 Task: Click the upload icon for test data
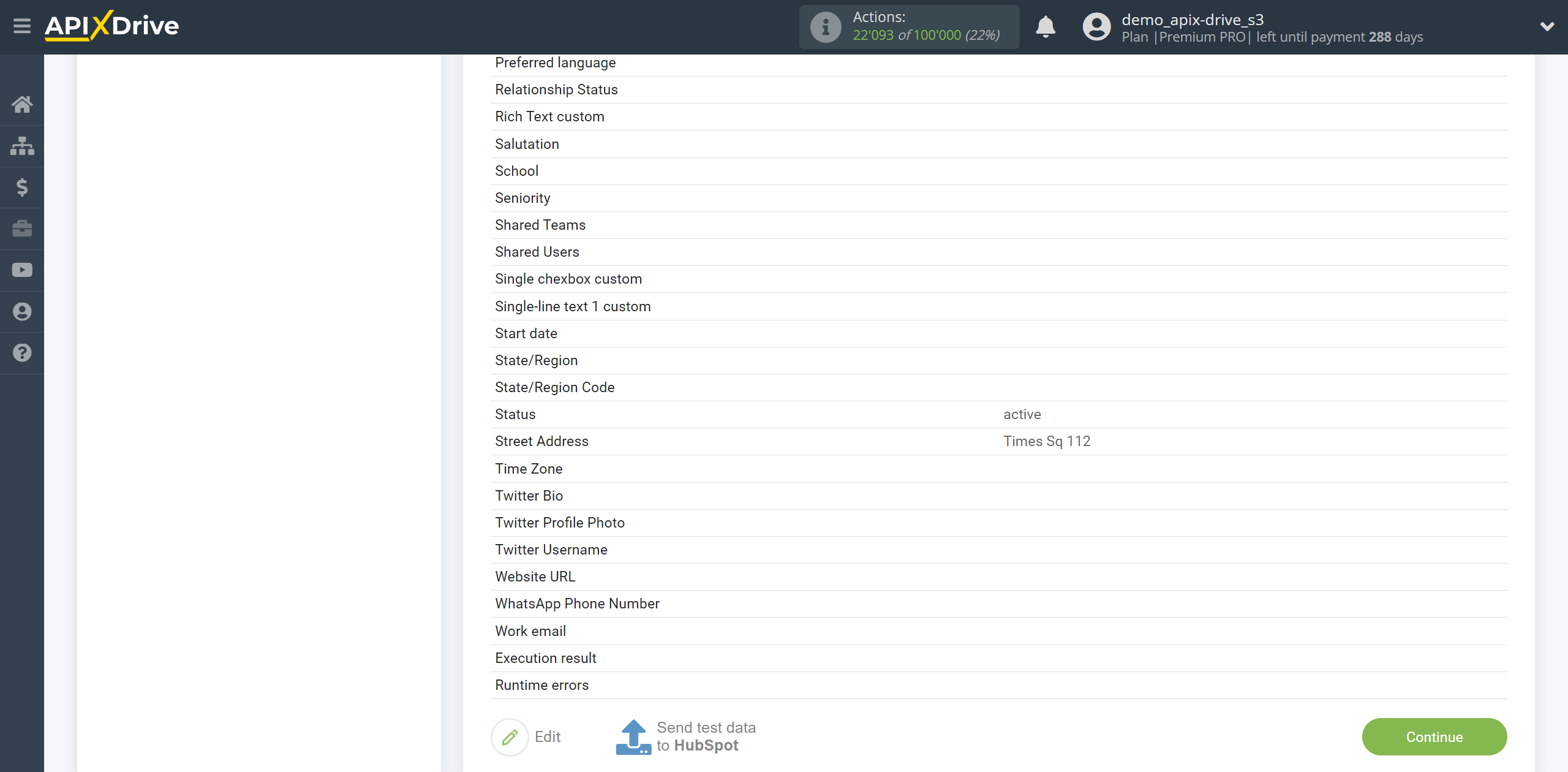tap(633, 737)
